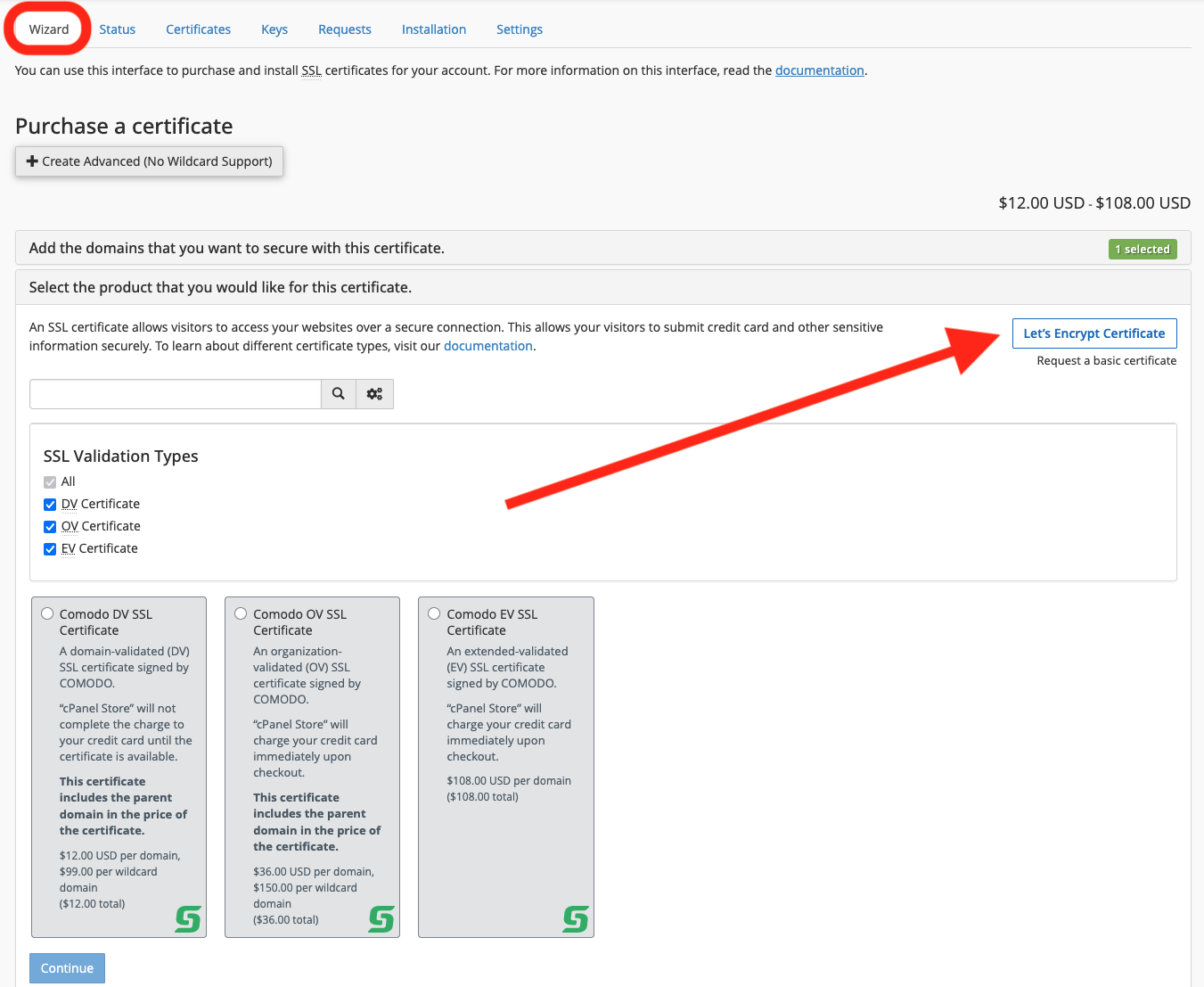Select the Comodo OV SSL Certificate radio

pos(241,613)
